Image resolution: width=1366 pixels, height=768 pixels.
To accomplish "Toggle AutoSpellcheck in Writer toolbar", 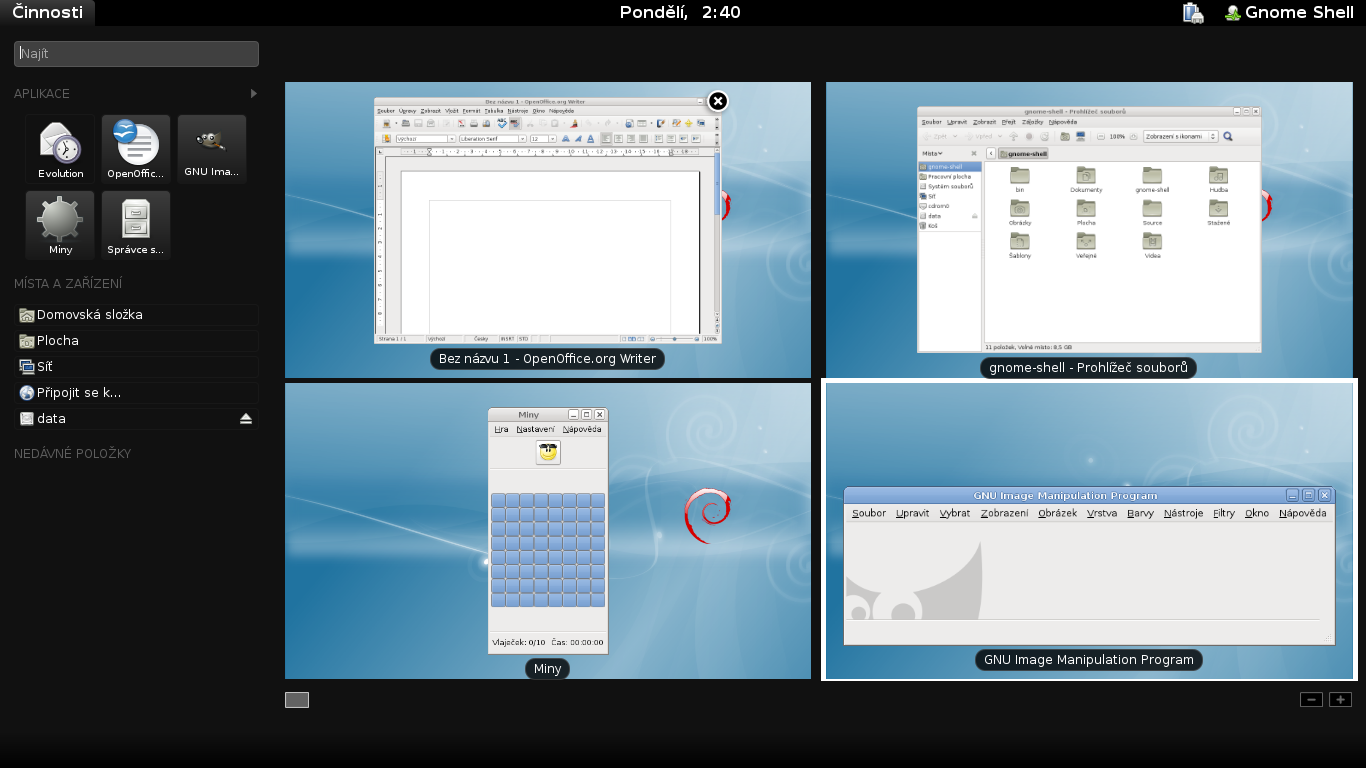I will point(515,123).
